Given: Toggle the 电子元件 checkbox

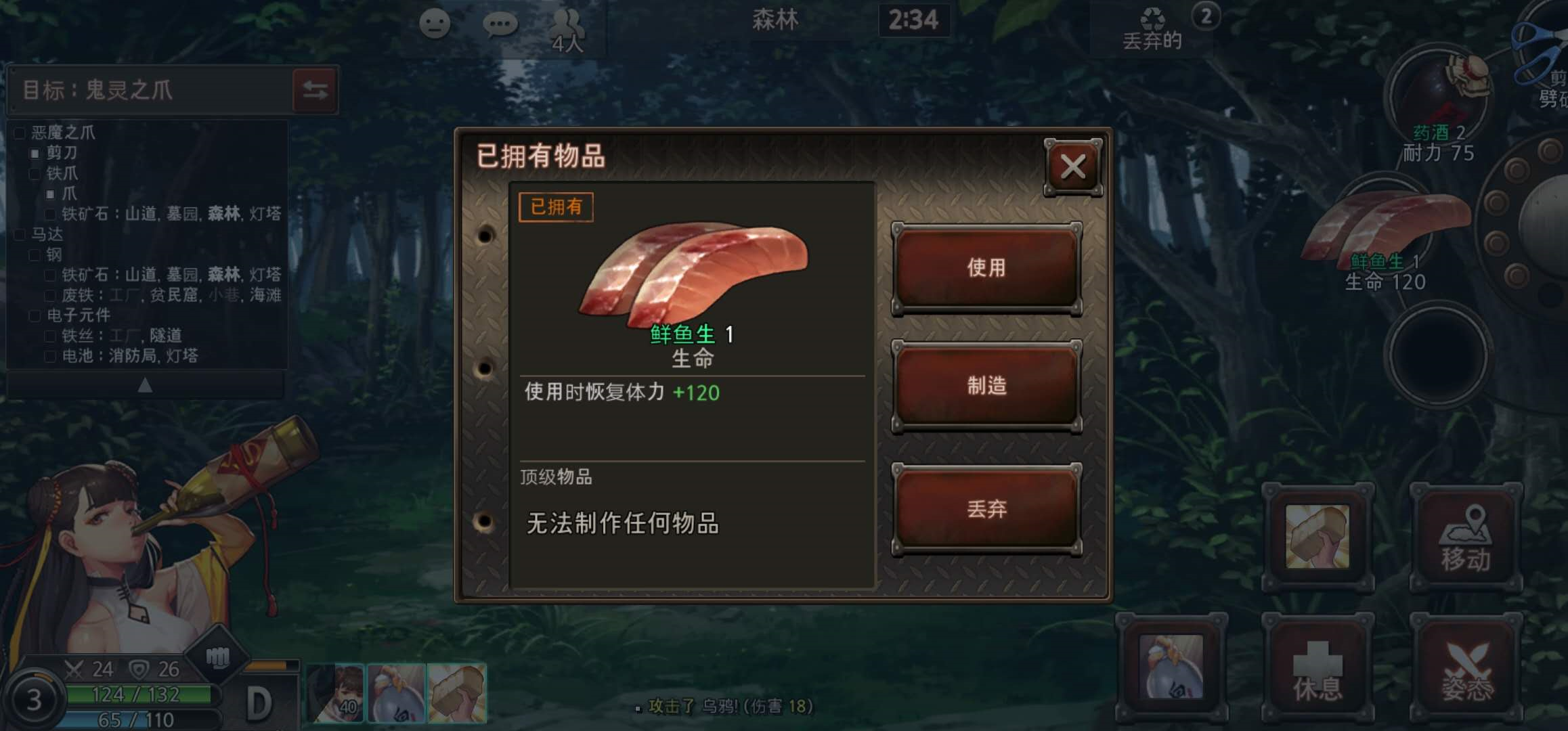Looking at the screenshot, I should 35,316.
